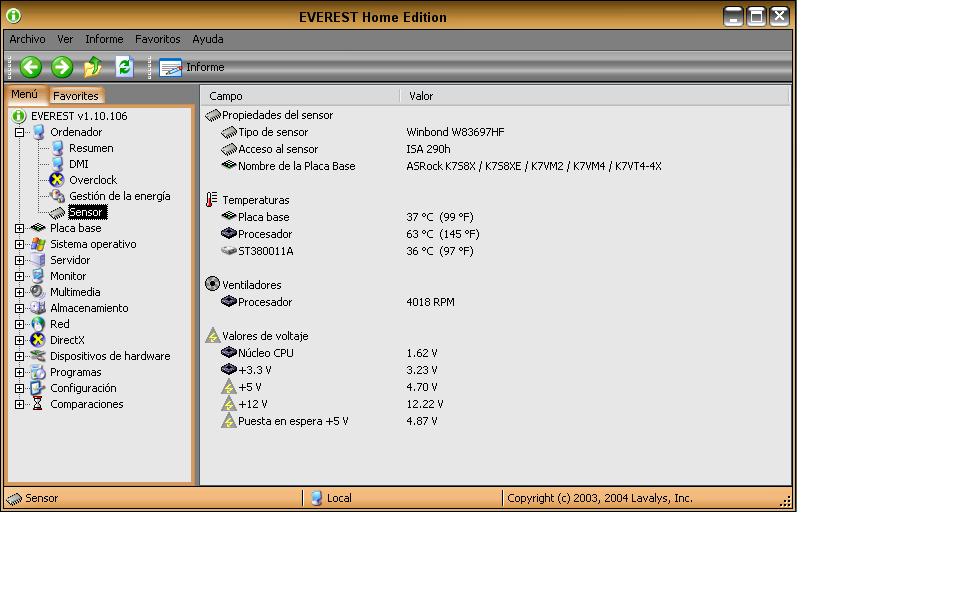Screen dimensions: 962x601
Task: Click the DMI tree icon
Action: 58,164
